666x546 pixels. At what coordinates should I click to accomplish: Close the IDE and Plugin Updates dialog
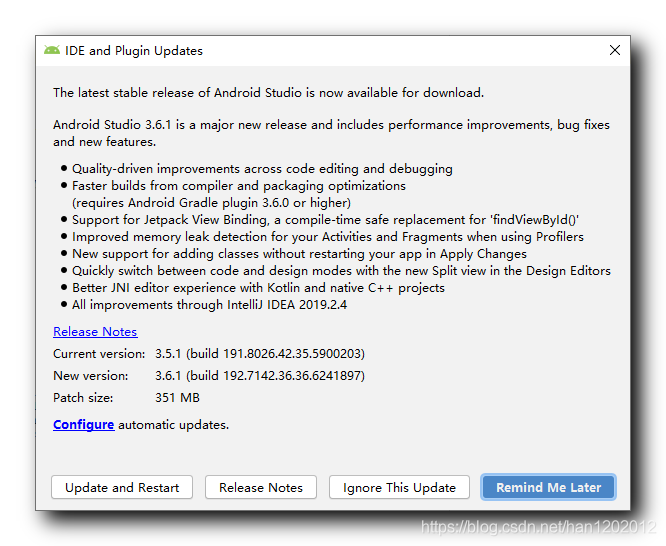[x=615, y=50]
